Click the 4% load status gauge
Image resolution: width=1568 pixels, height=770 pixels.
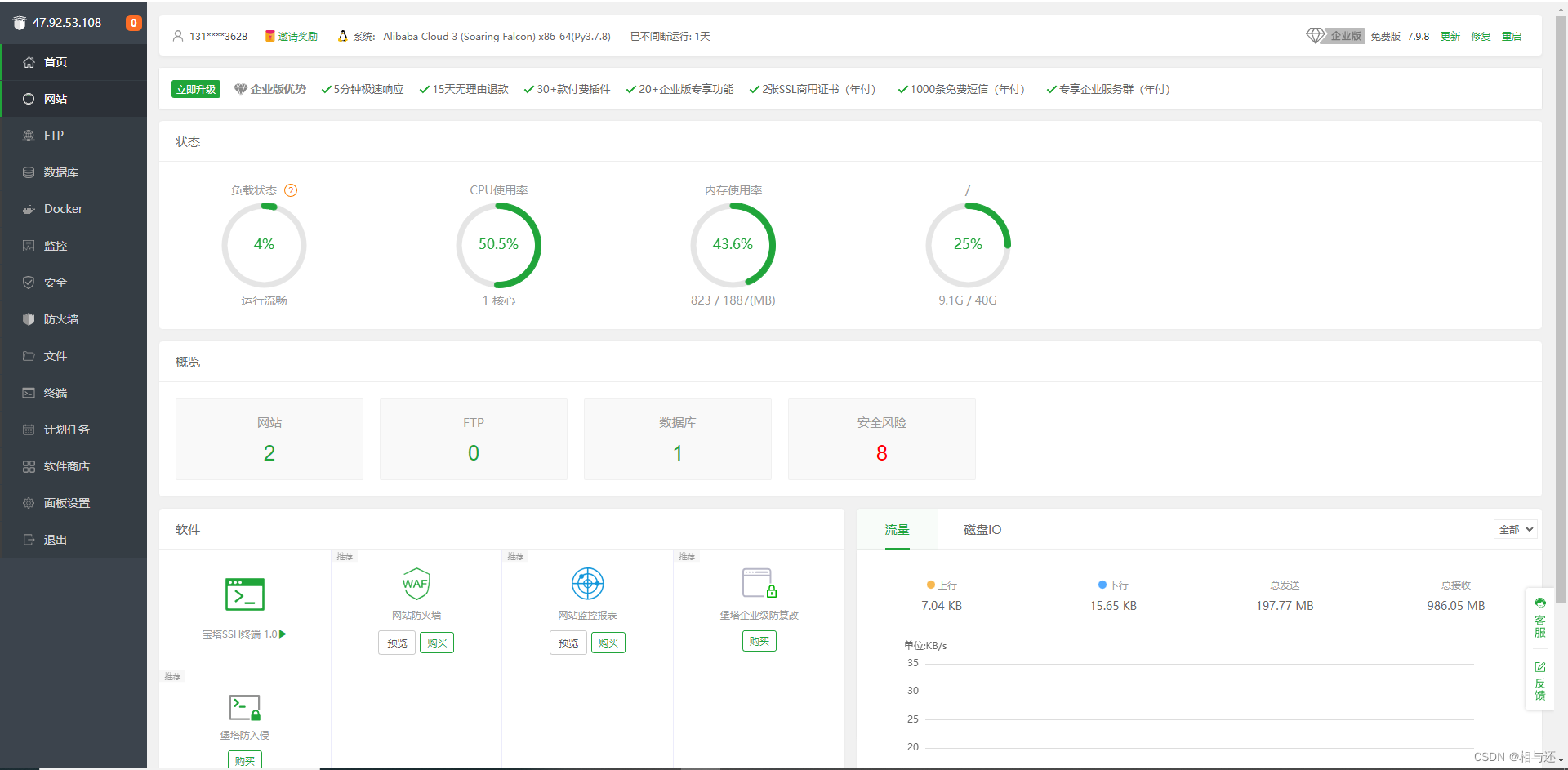(264, 245)
